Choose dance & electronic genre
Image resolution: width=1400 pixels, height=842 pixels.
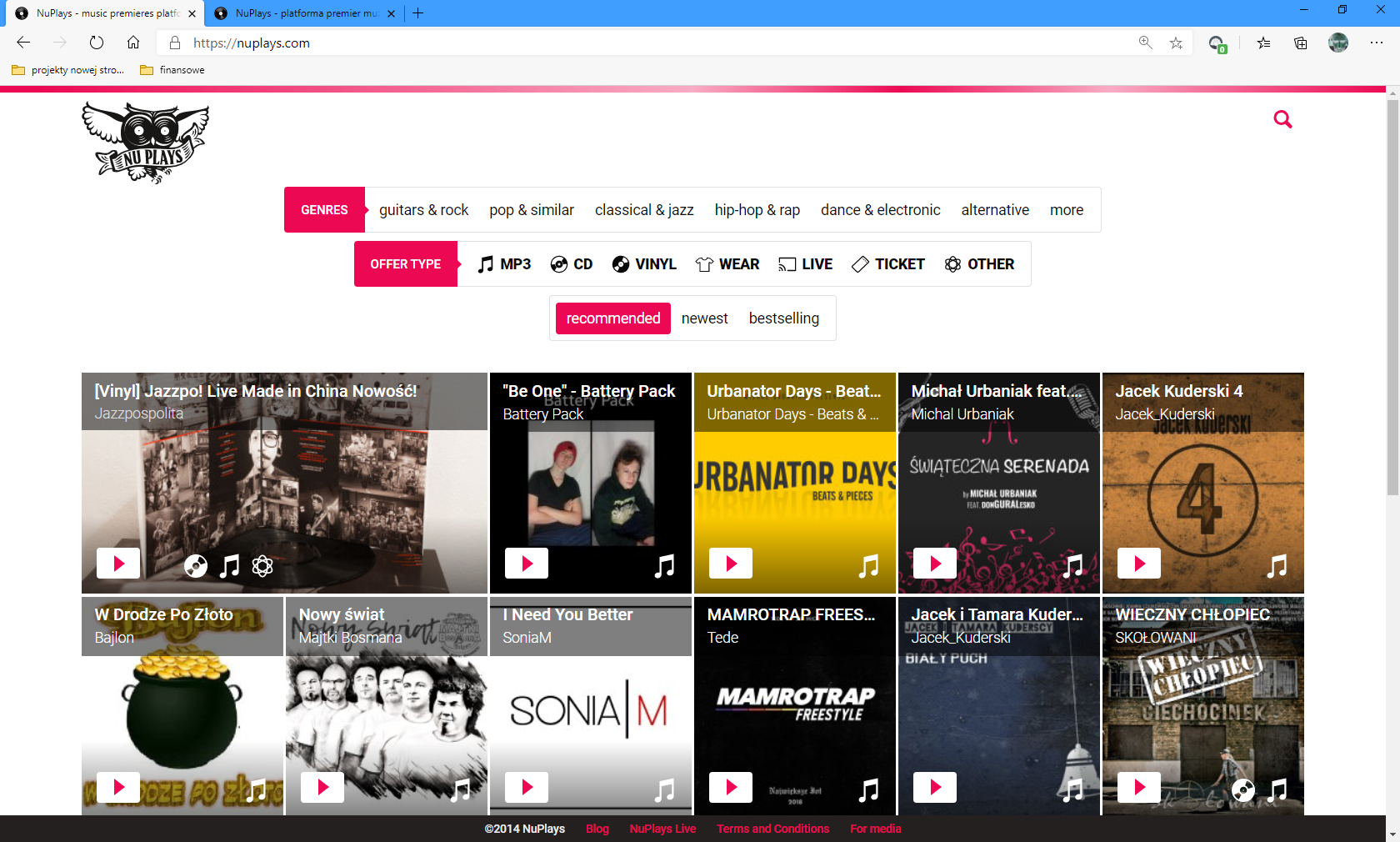click(x=881, y=210)
